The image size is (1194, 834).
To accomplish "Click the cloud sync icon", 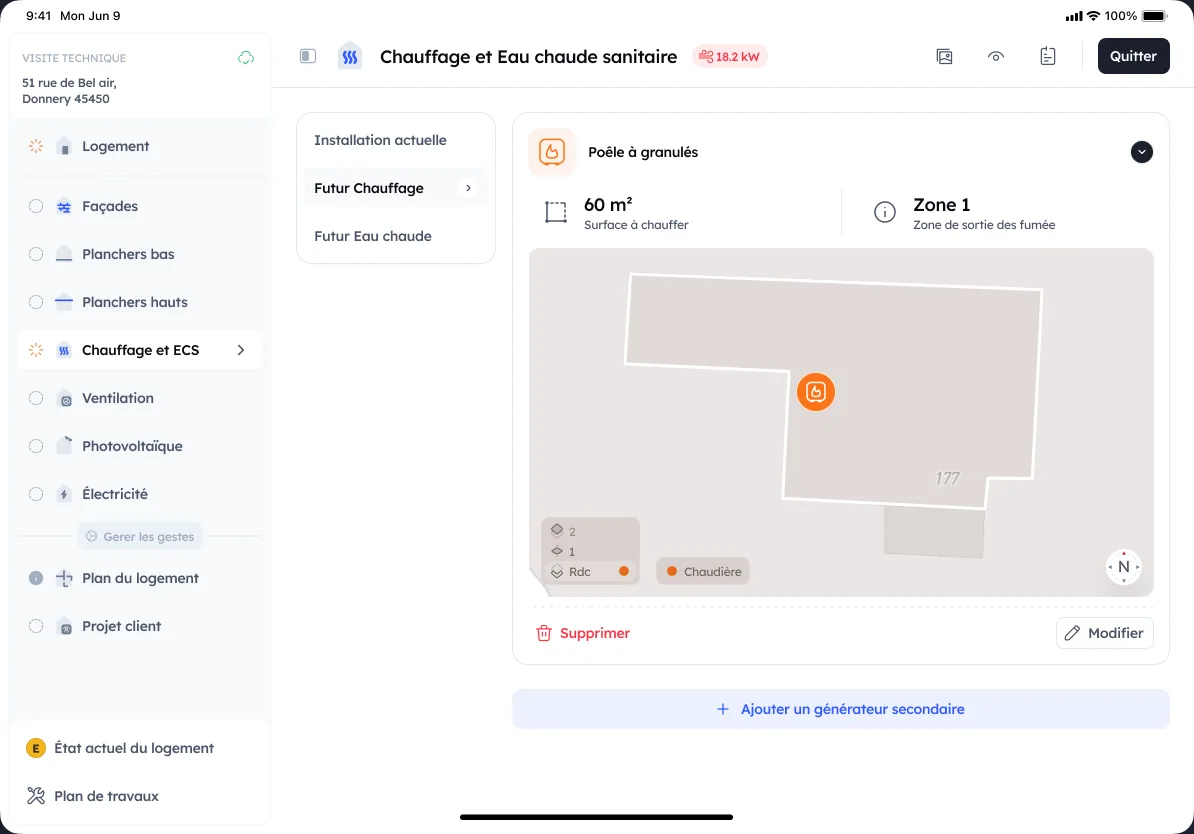I will click(x=246, y=58).
